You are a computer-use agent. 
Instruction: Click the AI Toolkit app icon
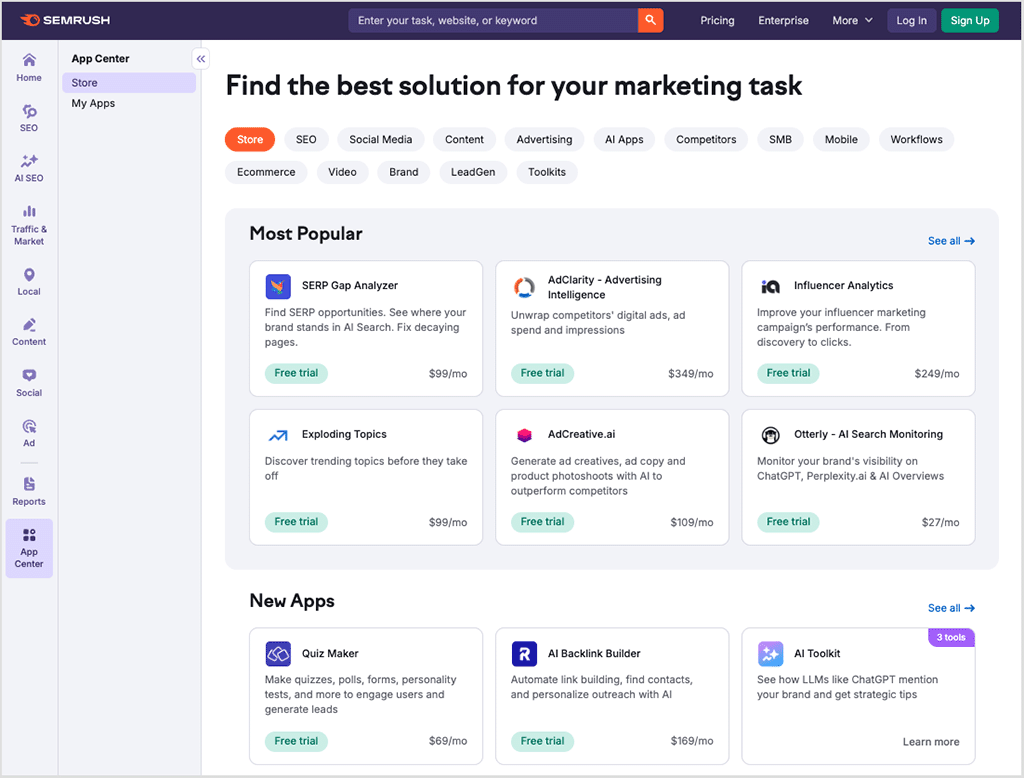point(771,654)
